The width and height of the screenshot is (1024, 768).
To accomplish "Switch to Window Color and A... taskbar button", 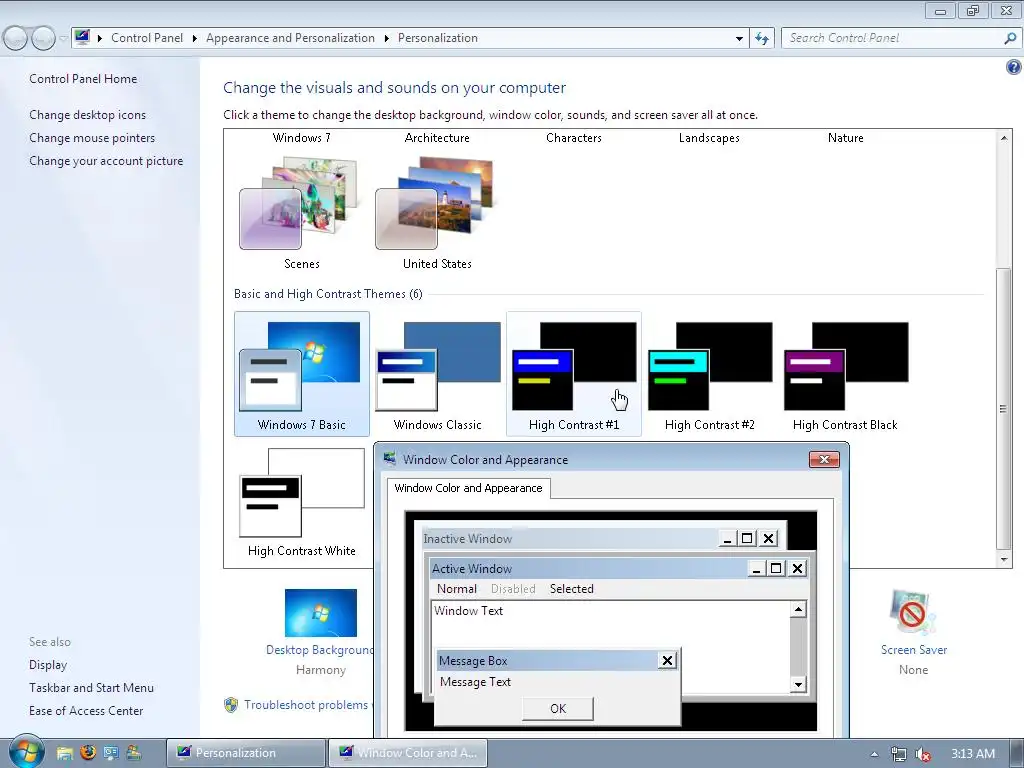I will (408, 753).
